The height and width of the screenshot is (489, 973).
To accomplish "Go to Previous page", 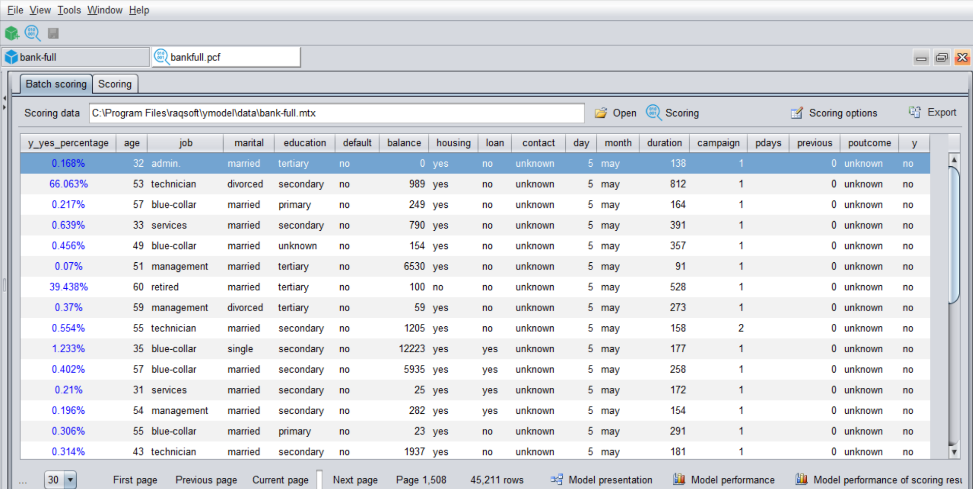I will click(x=206, y=480).
